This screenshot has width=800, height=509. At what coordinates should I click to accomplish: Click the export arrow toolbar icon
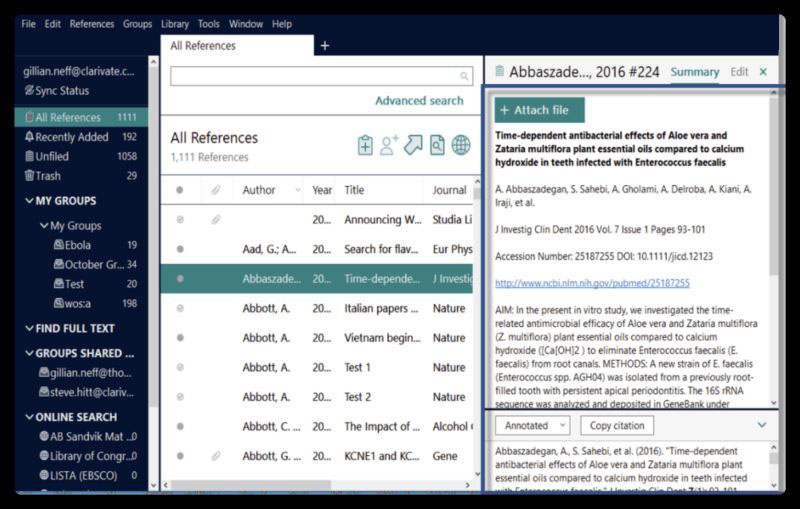pyautogui.click(x=413, y=145)
